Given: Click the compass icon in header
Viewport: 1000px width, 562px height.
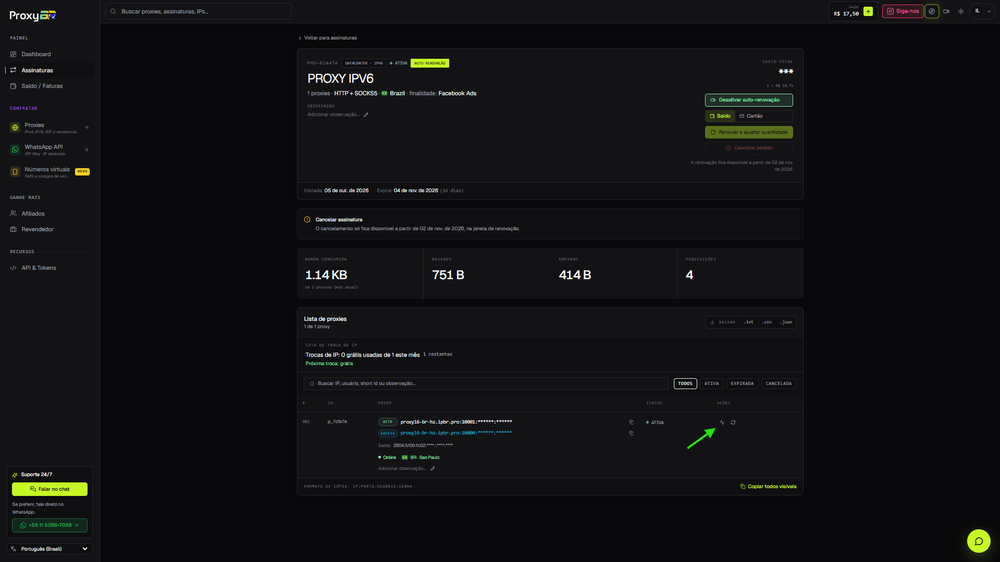Looking at the screenshot, I should click(932, 11).
